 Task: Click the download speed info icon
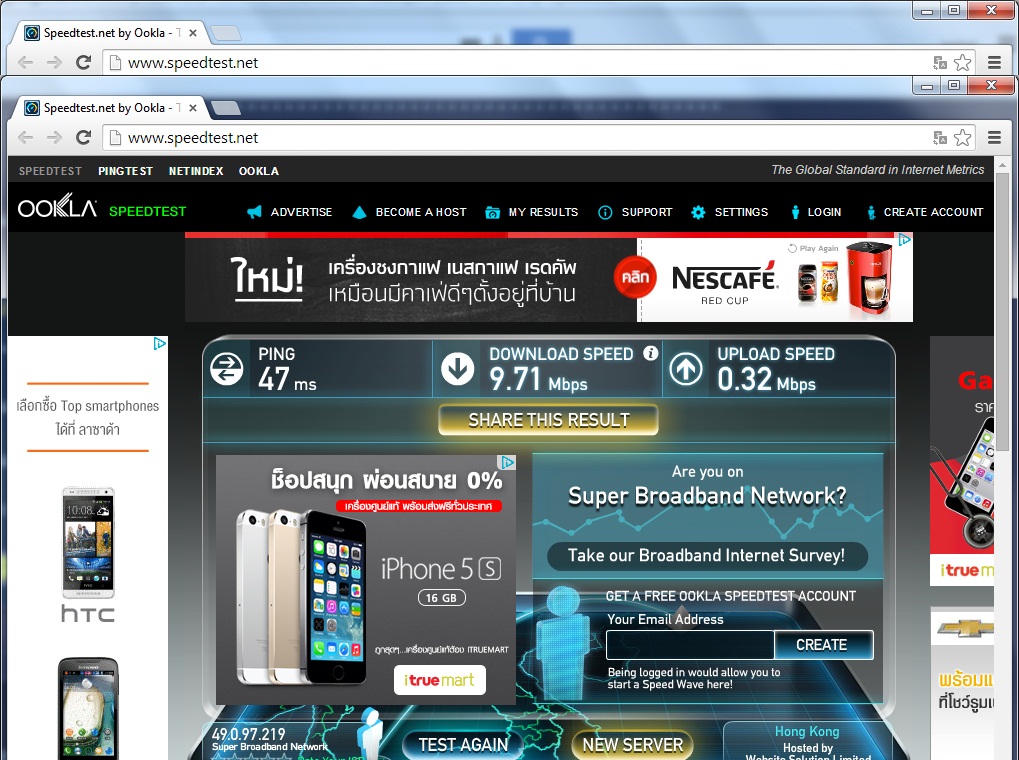651,353
